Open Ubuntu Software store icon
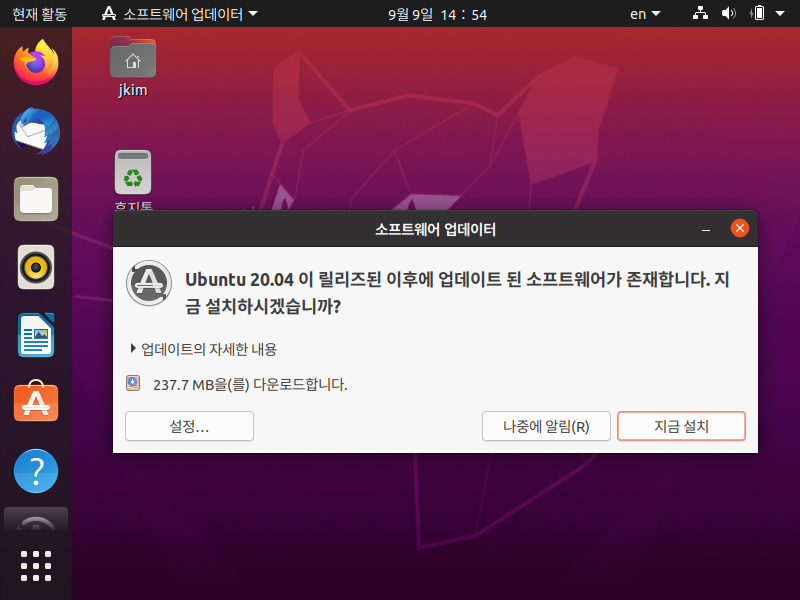 tap(36, 402)
